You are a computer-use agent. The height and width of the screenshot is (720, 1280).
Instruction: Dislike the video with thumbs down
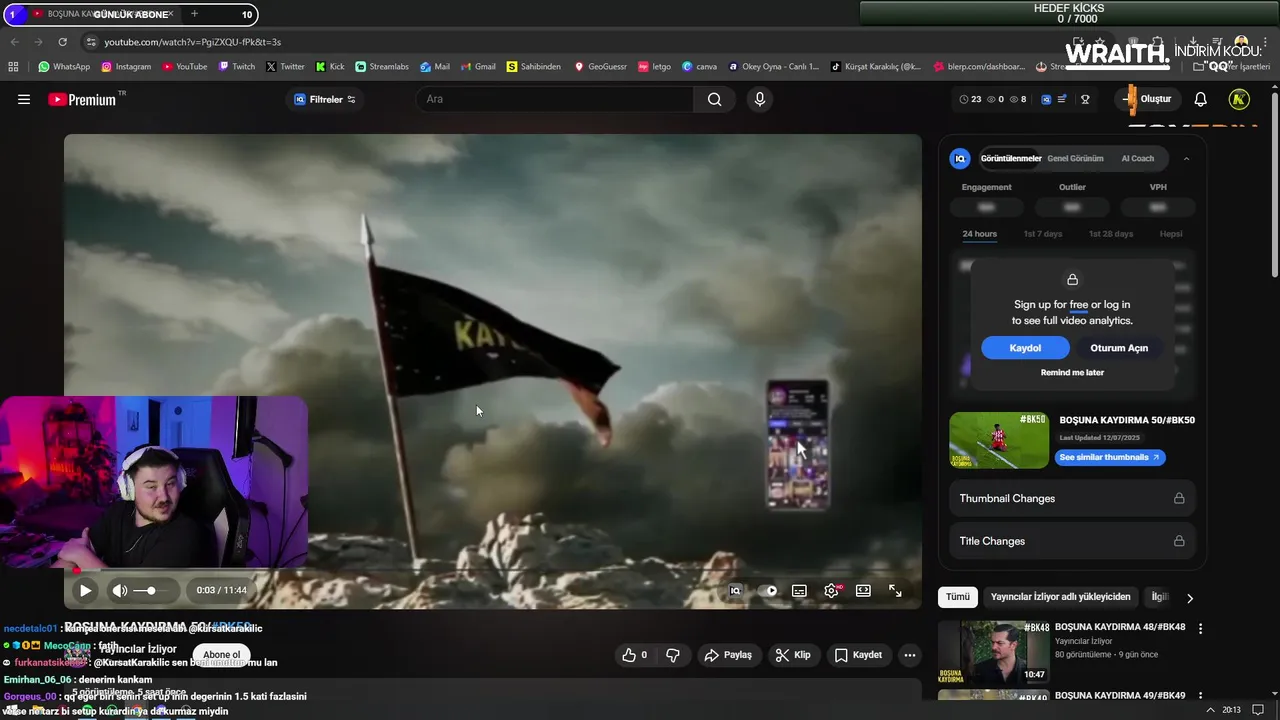tap(673, 655)
